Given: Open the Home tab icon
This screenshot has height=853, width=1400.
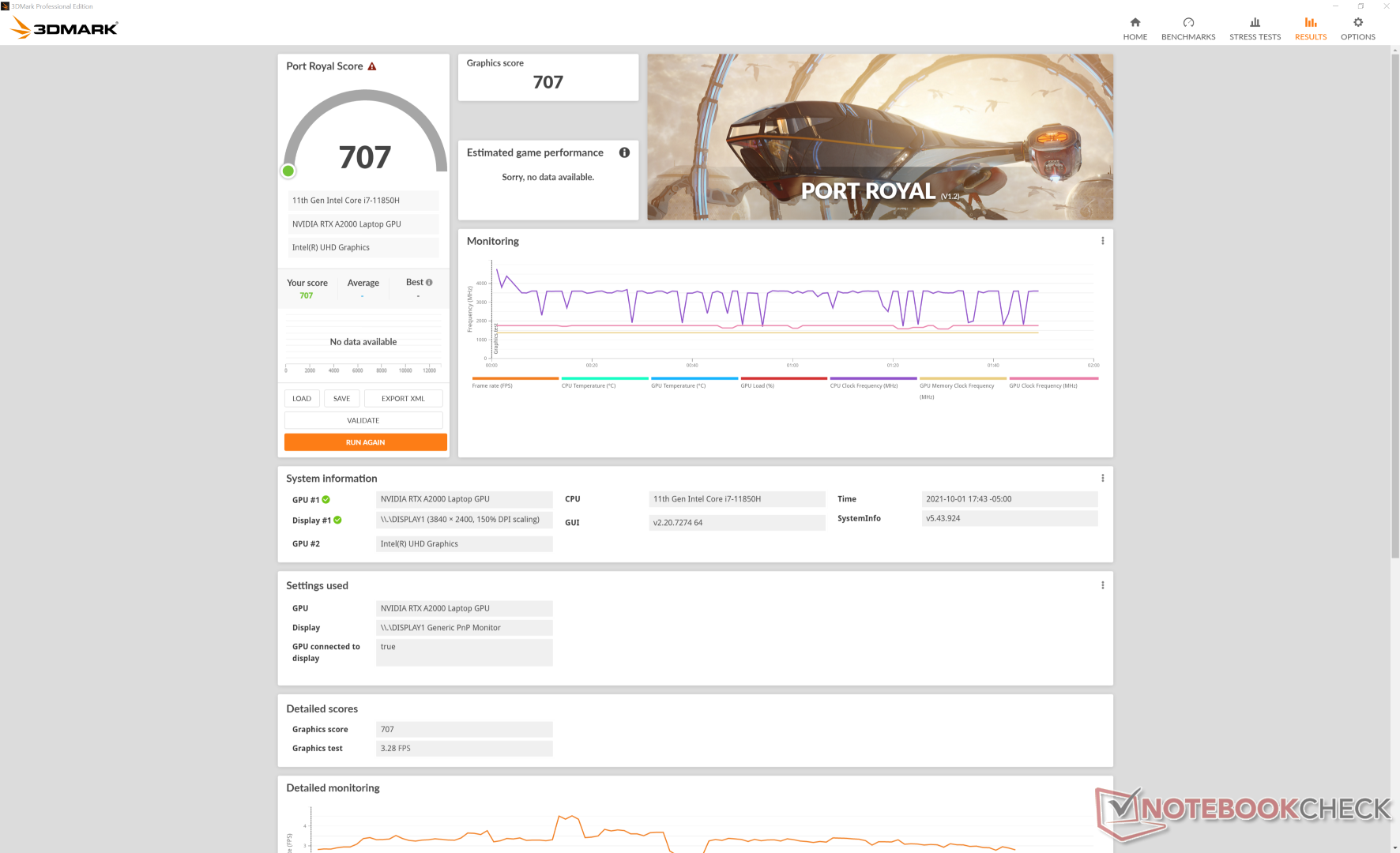Looking at the screenshot, I should [x=1135, y=23].
